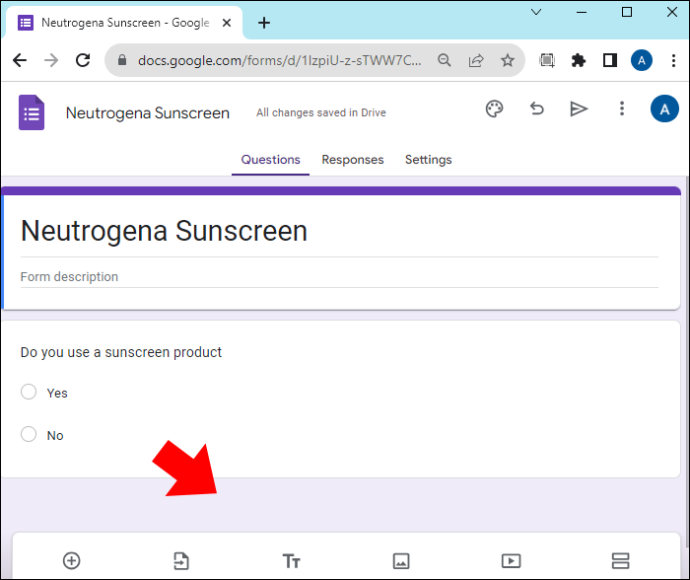Go back with the browser back arrow
This screenshot has width=690, height=580.
coord(20,60)
